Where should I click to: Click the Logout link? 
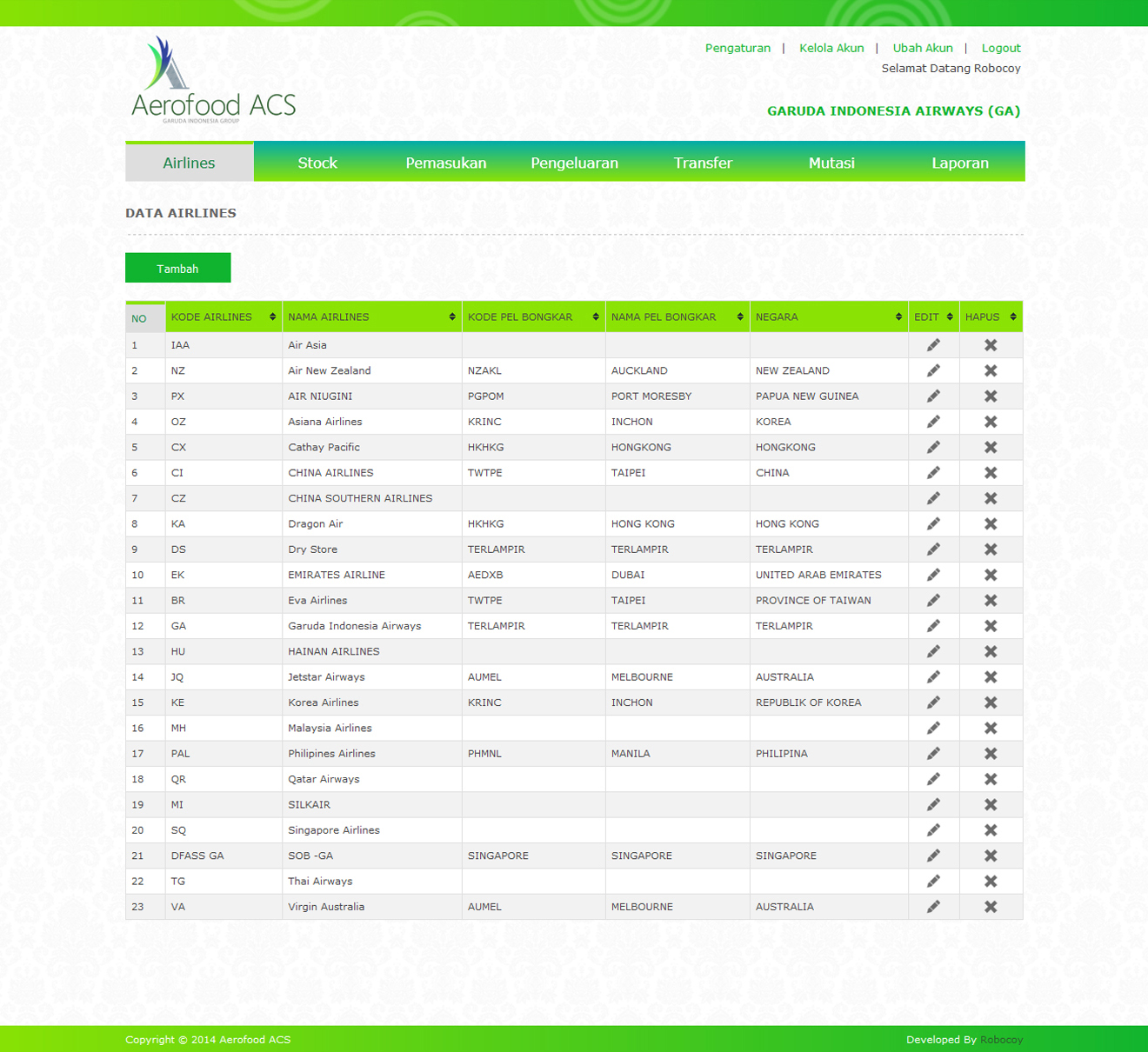1000,48
